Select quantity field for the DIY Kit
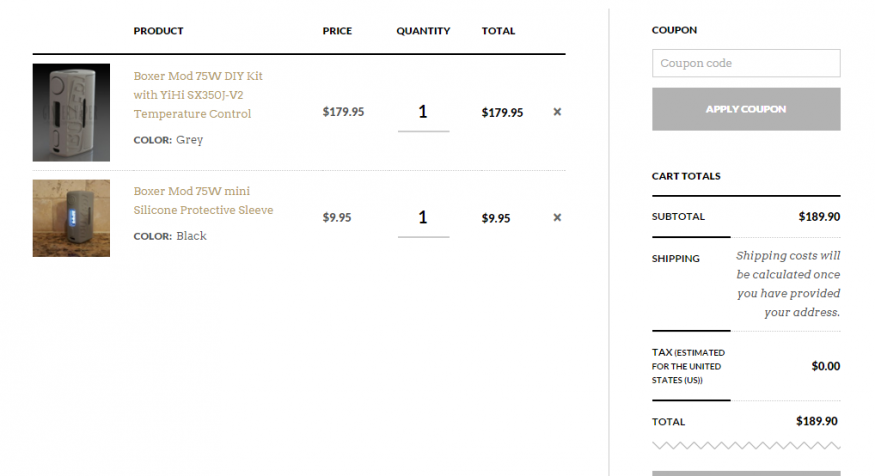Image resolution: width=875 pixels, height=476 pixels. pyautogui.click(x=424, y=112)
